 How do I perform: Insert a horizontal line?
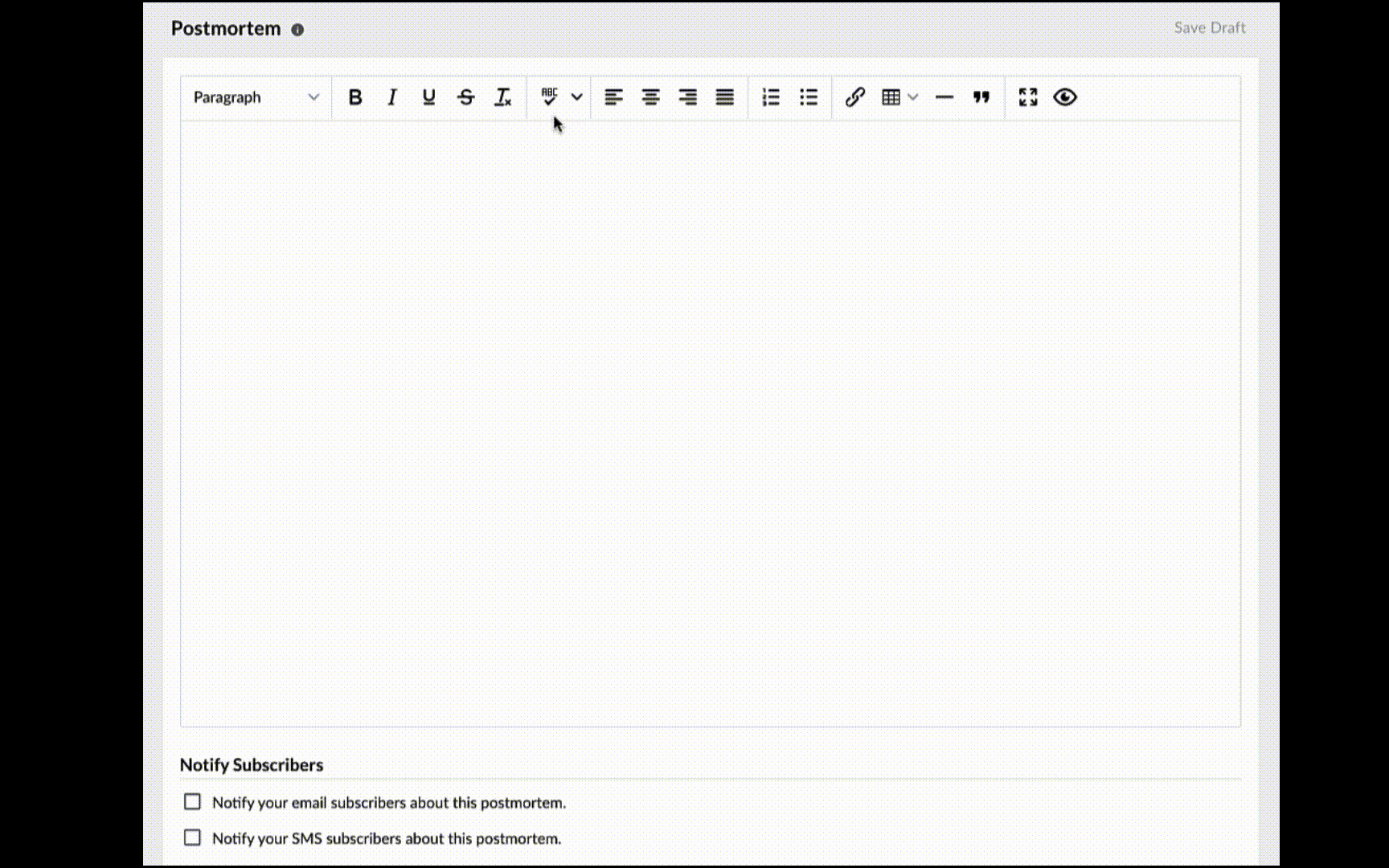tap(944, 97)
